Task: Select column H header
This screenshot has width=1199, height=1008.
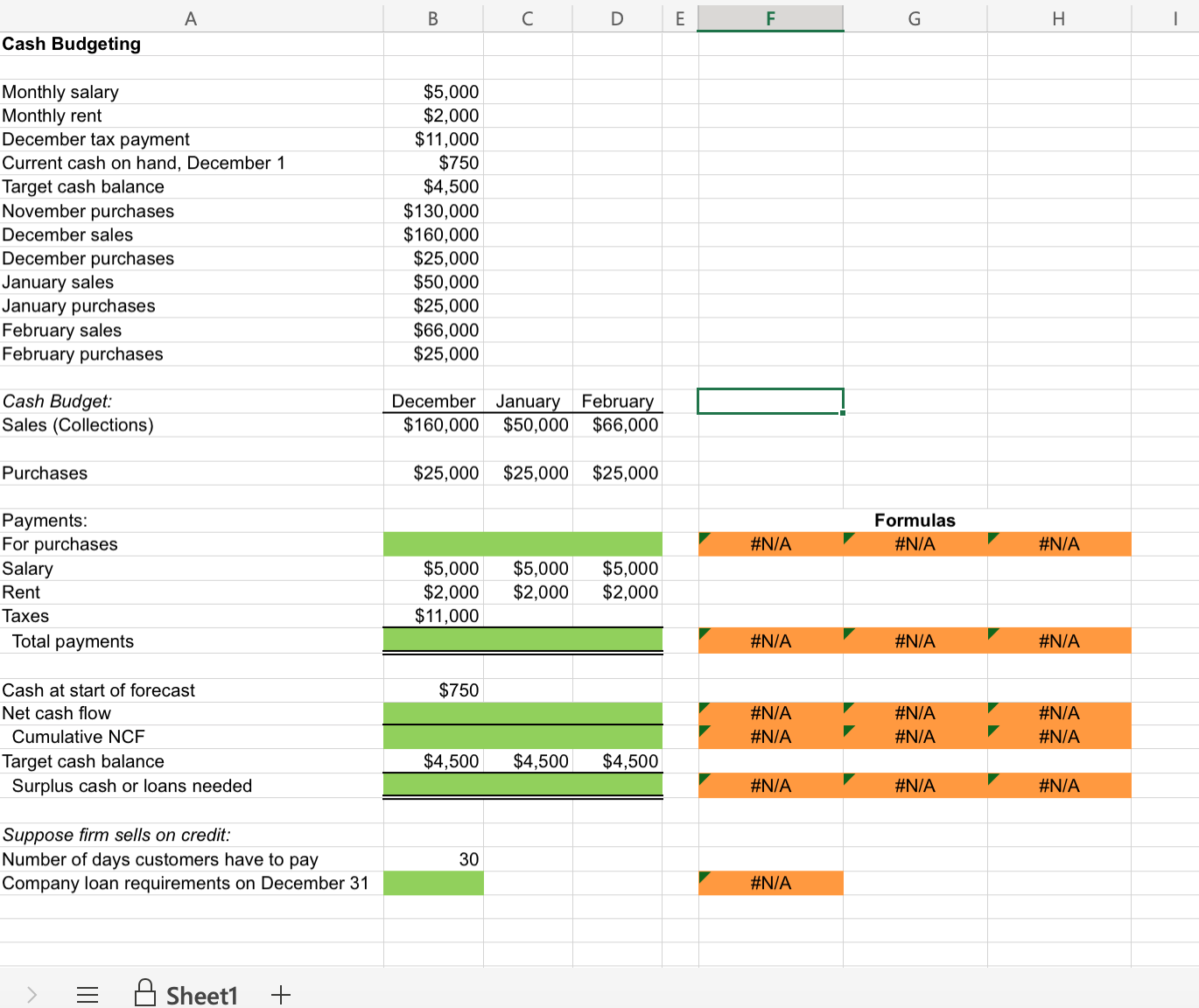Action: (1059, 18)
